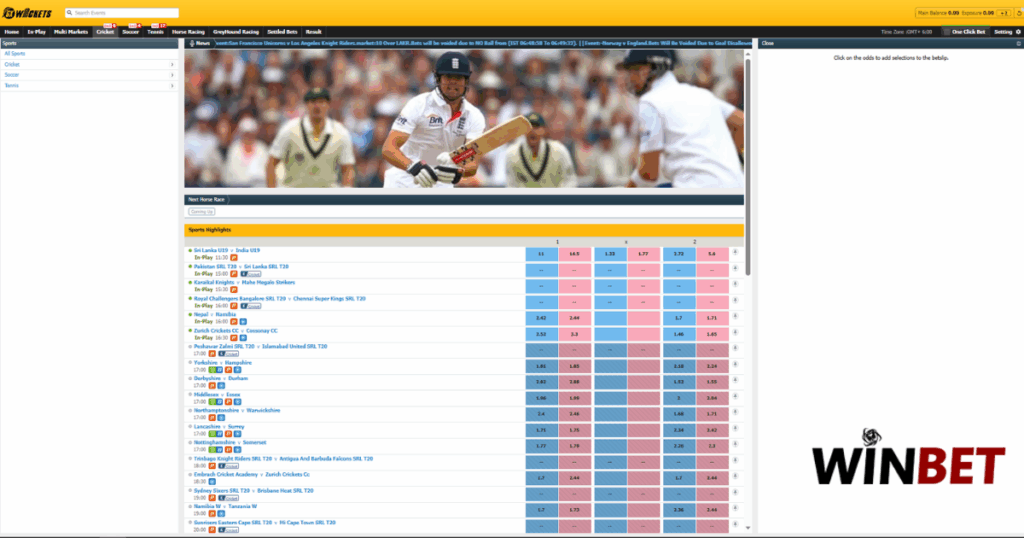Select All Sports in sidebar
The height and width of the screenshot is (538, 1024).
tap(15, 54)
